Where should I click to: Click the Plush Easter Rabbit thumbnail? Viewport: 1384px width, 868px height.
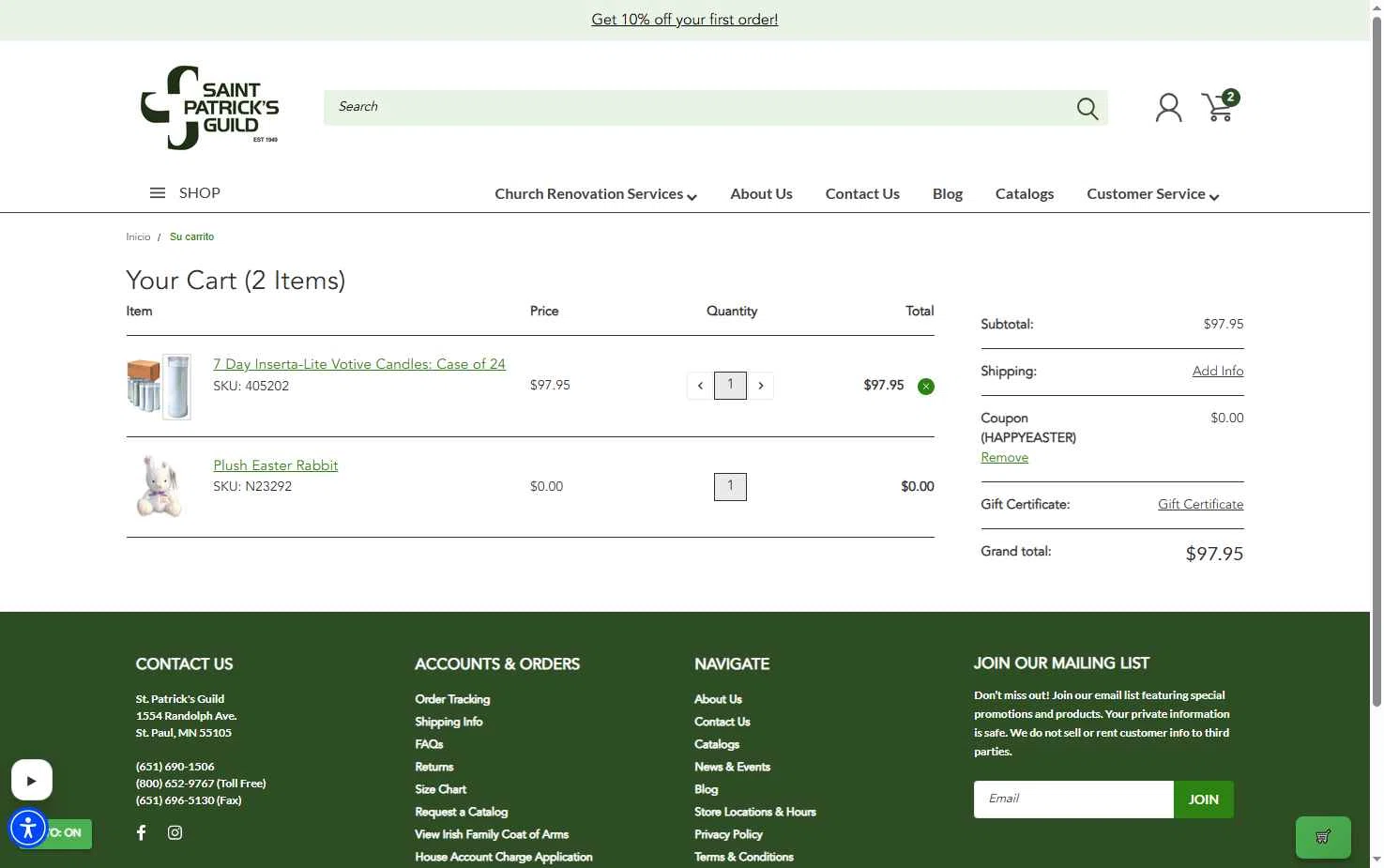click(159, 487)
